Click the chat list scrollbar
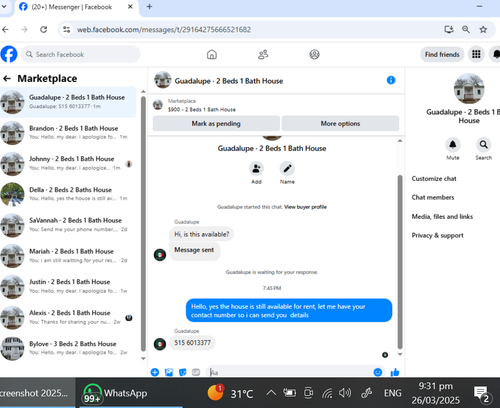The image size is (500, 408). [143, 224]
